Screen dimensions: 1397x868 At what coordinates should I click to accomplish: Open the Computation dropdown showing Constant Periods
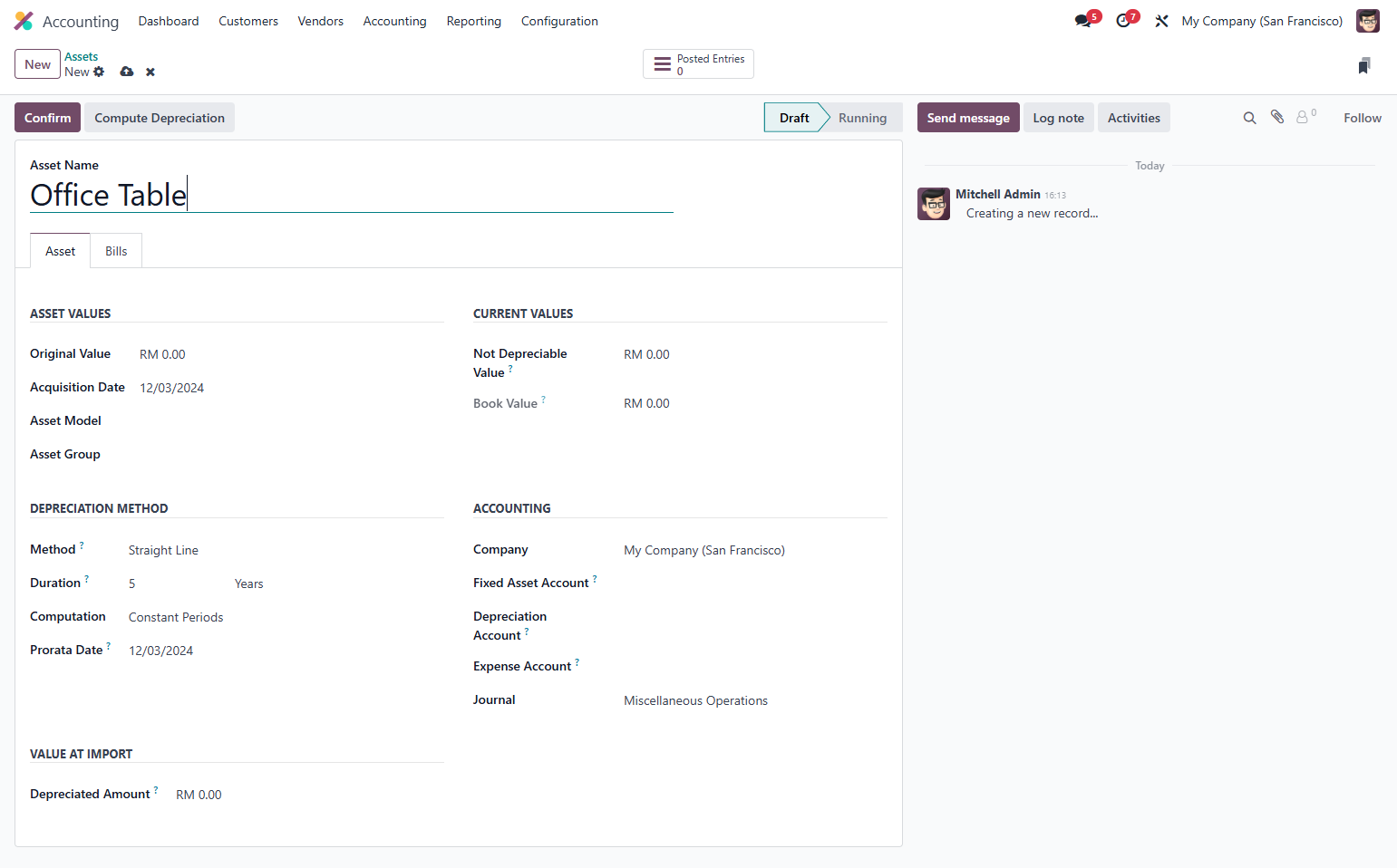click(286, 617)
